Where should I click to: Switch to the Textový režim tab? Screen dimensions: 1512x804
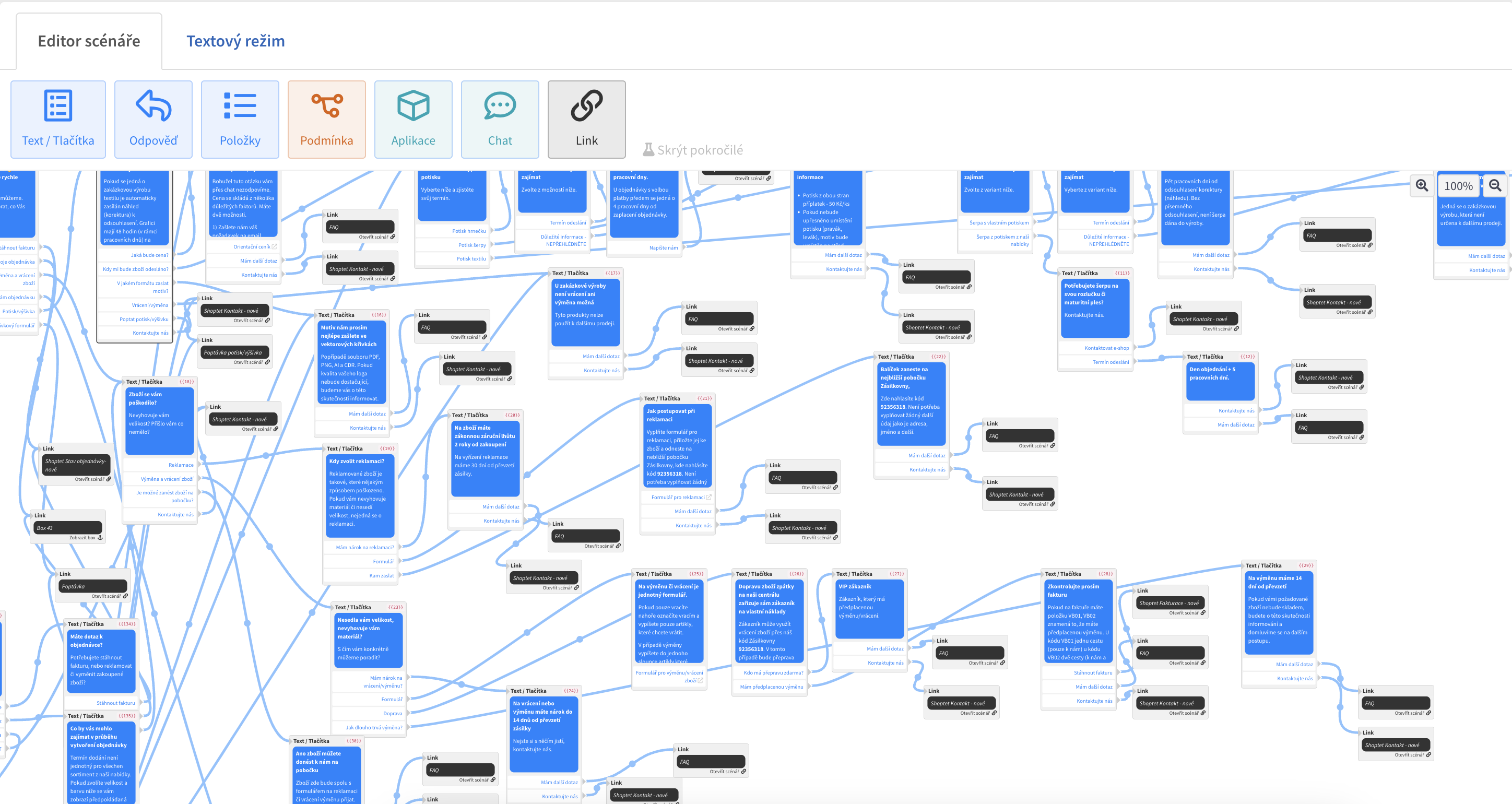click(235, 41)
